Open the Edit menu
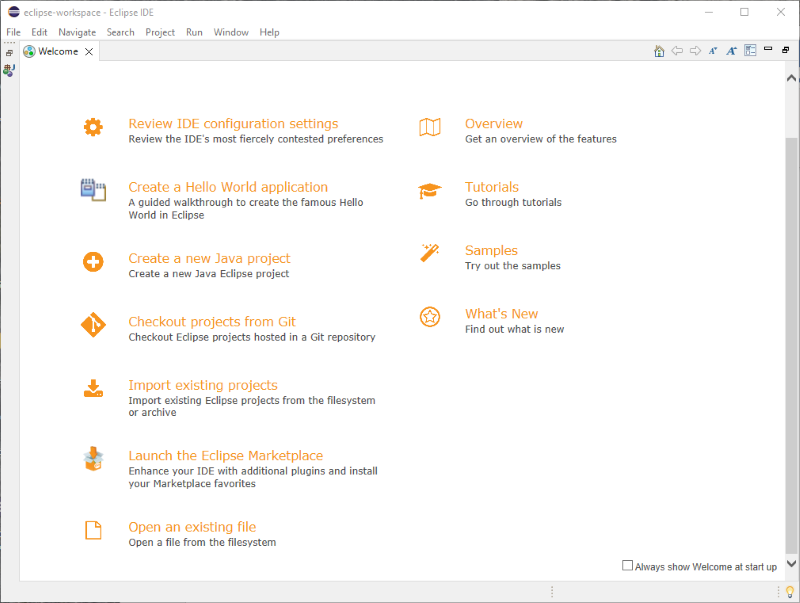The width and height of the screenshot is (800, 603). click(x=39, y=32)
